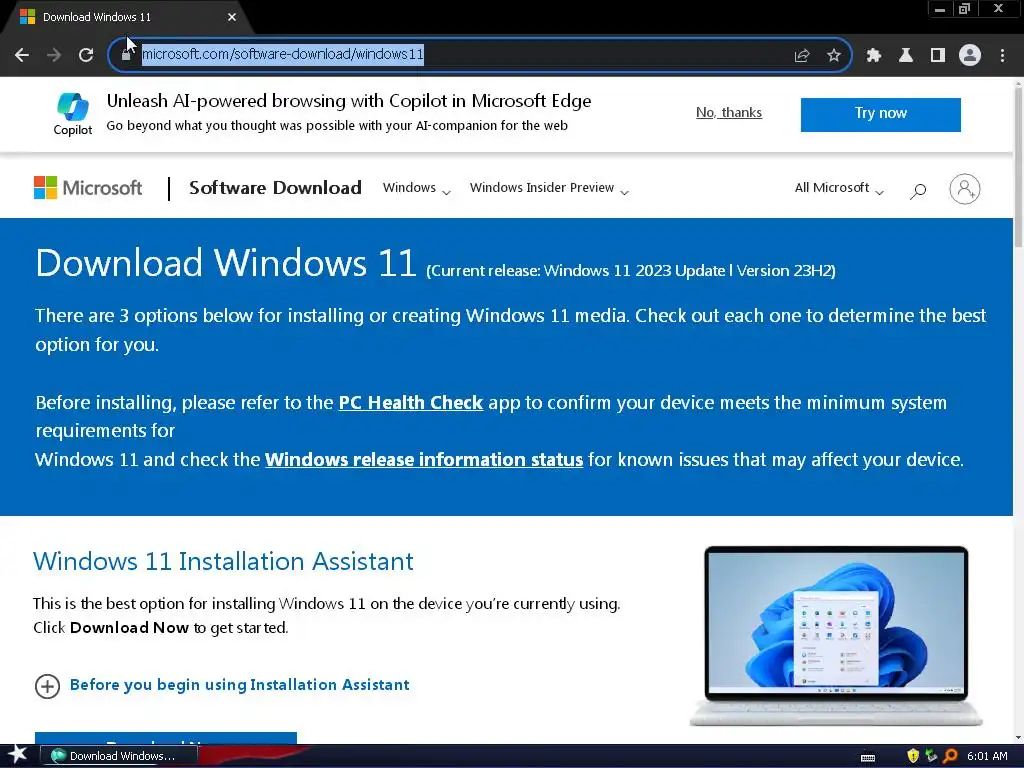
Task: Click the keyboard tray icon
Action: click(868, 758)
